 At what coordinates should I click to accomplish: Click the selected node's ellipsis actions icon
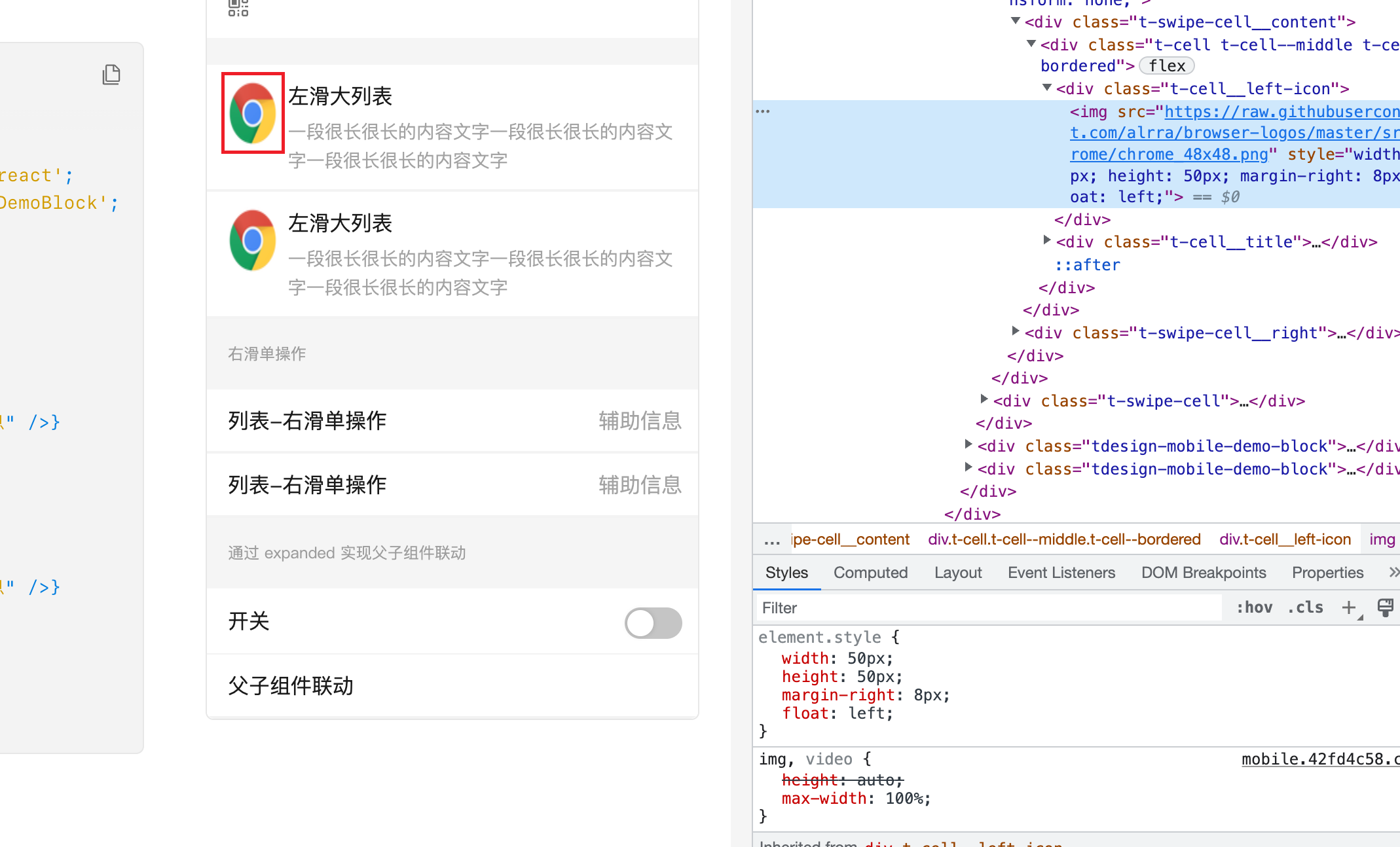pos(763,111)
